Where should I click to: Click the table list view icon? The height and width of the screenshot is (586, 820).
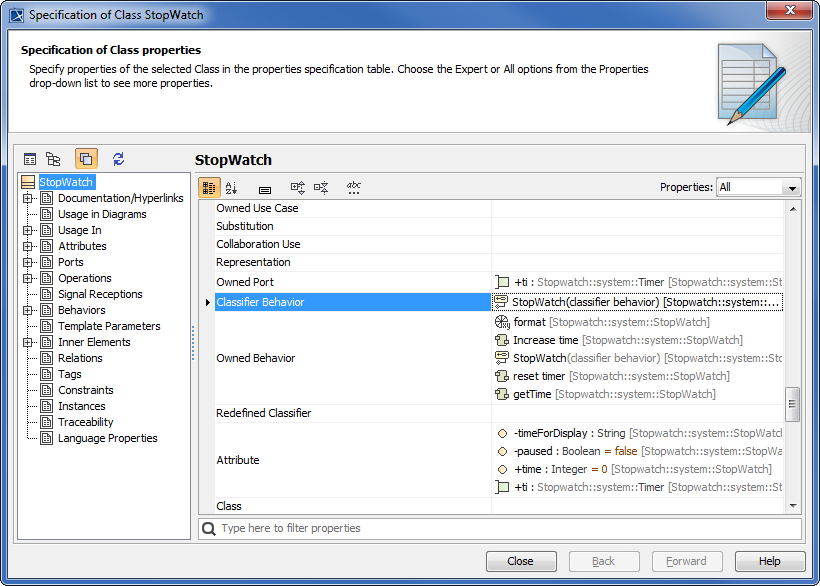[x=30, y=159]
